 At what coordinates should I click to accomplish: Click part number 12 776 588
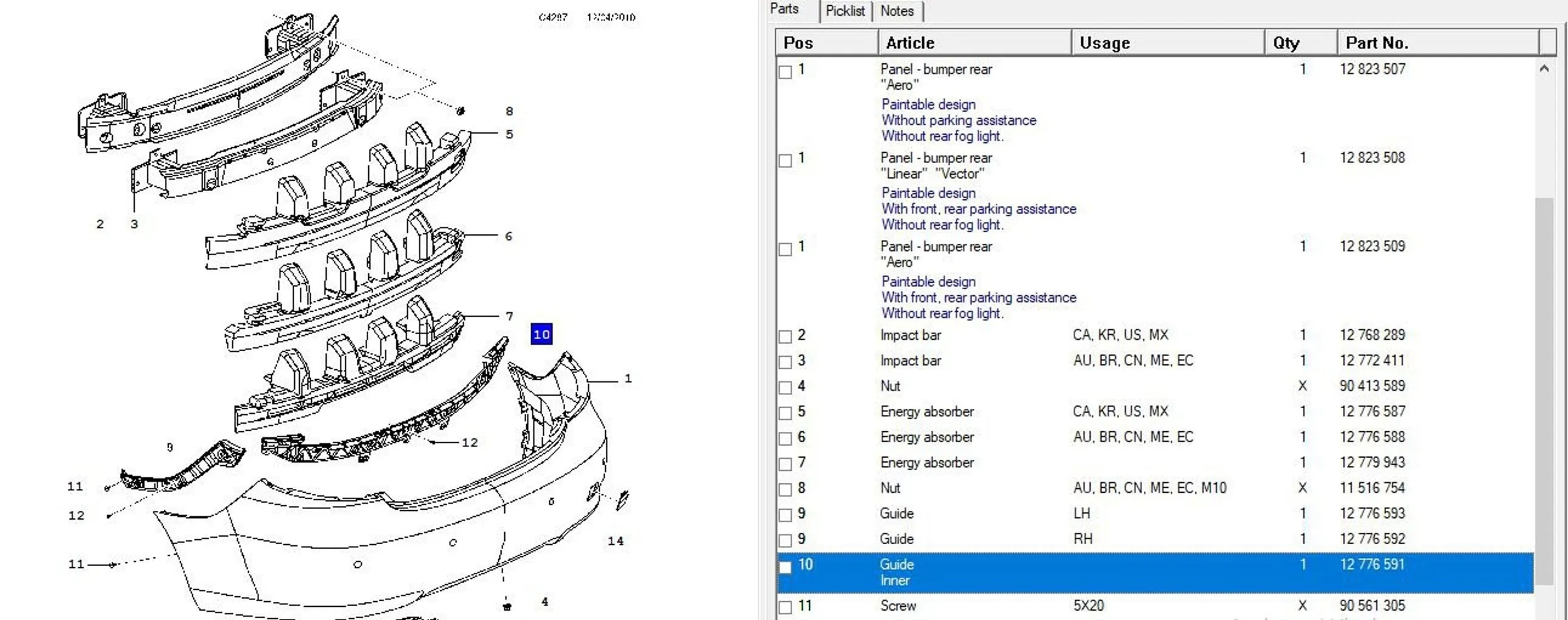1372,436
